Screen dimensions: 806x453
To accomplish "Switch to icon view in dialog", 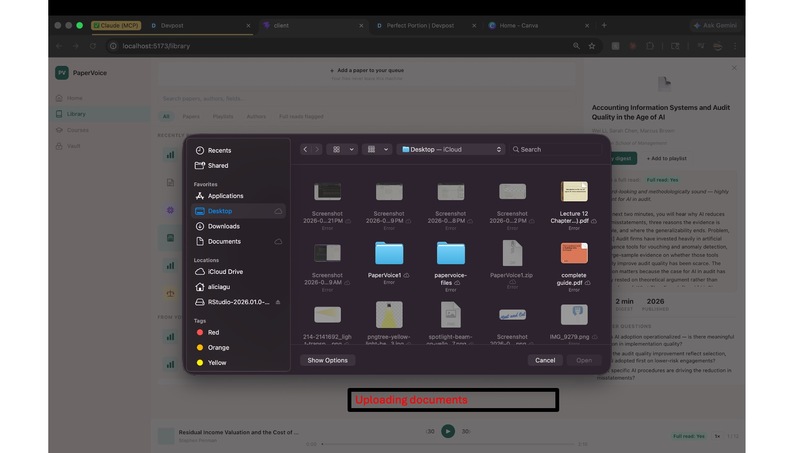I will [x=336, y=149].
